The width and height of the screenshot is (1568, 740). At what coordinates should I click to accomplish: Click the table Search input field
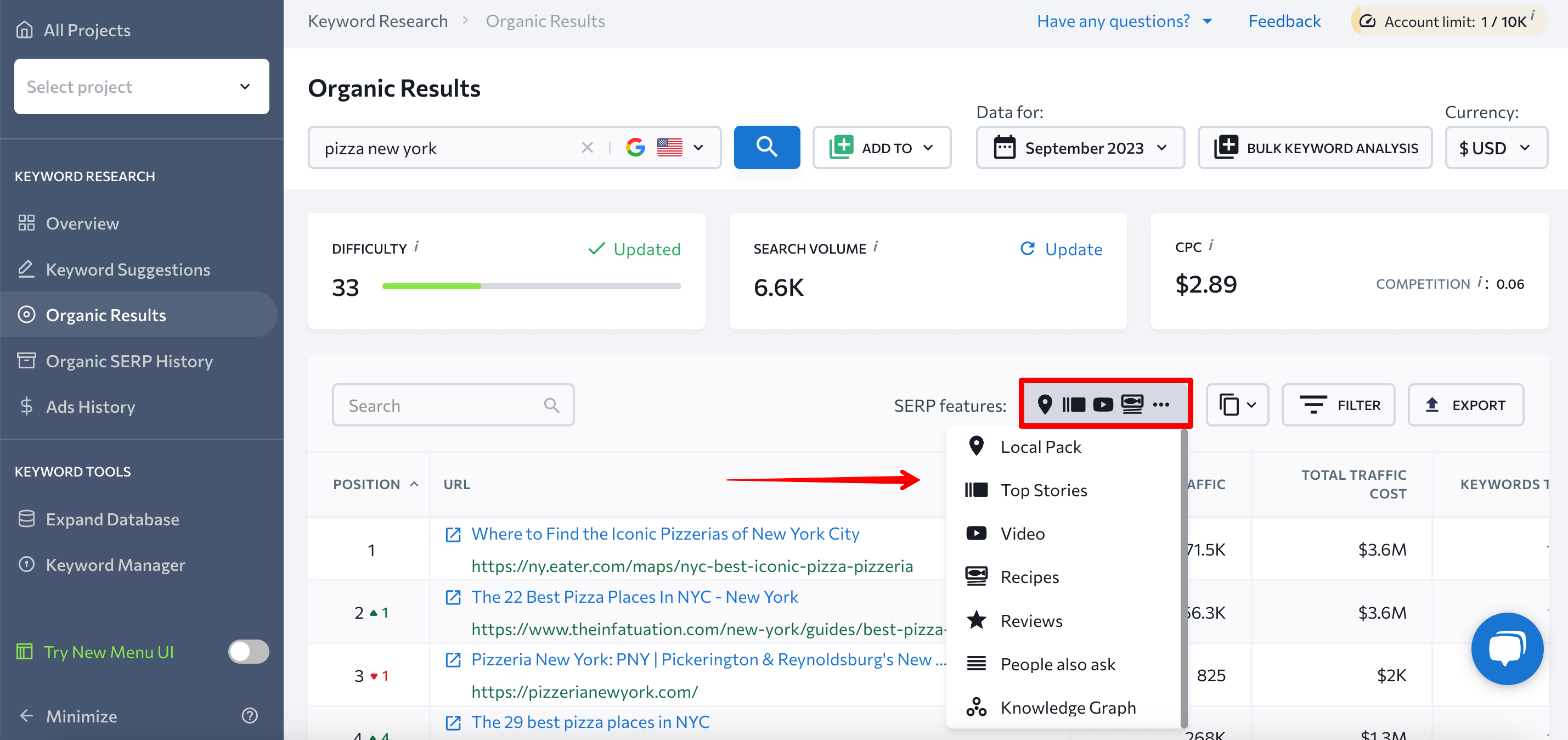(x=453, y=405)
